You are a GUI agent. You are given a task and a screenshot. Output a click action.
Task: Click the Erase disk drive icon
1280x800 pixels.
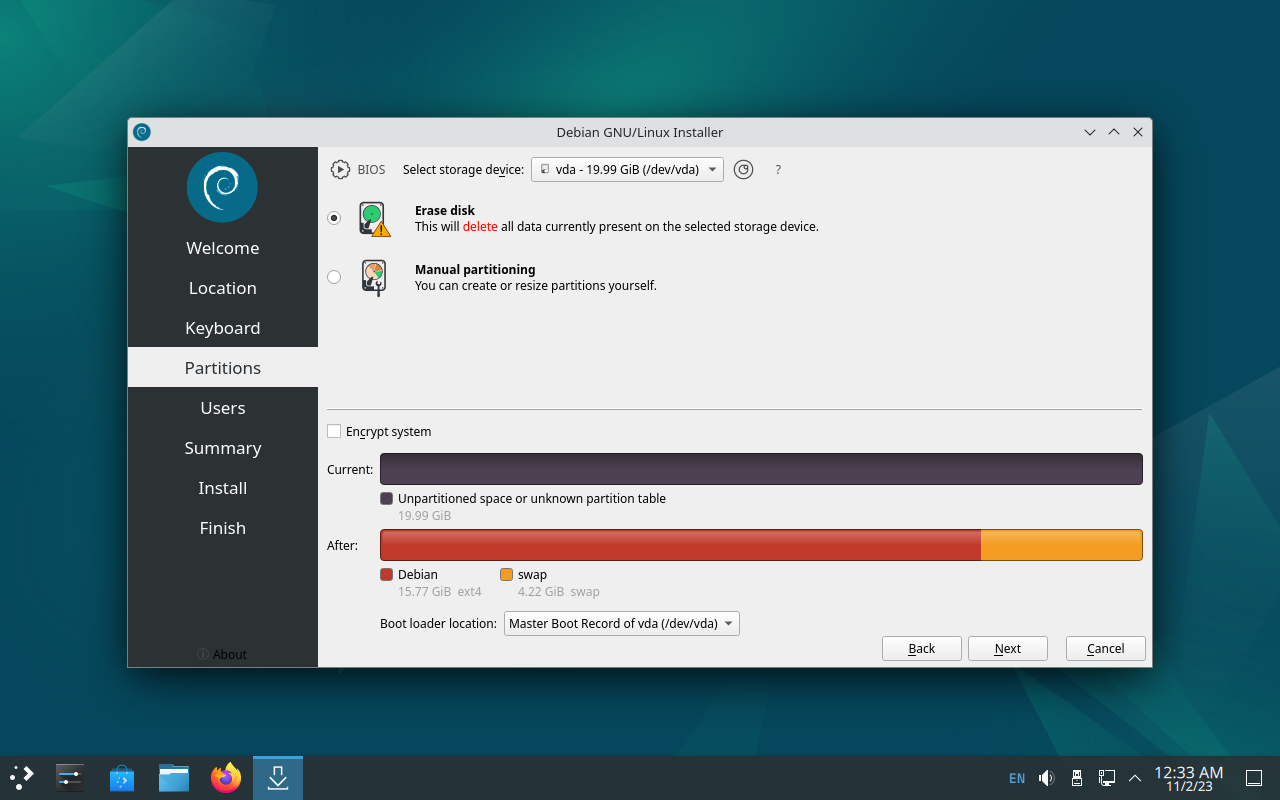[374, 219]
